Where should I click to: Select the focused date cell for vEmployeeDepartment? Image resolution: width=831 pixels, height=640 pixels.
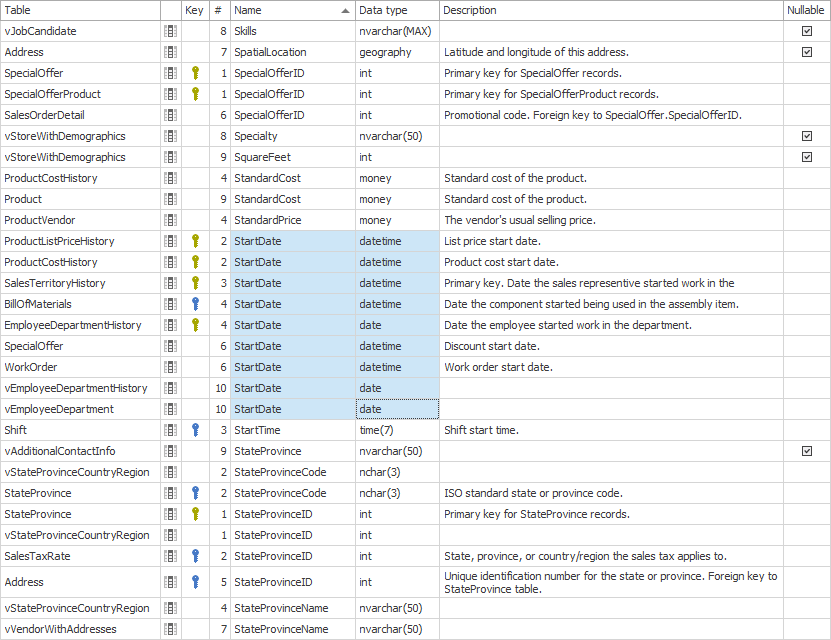(397, 409)
